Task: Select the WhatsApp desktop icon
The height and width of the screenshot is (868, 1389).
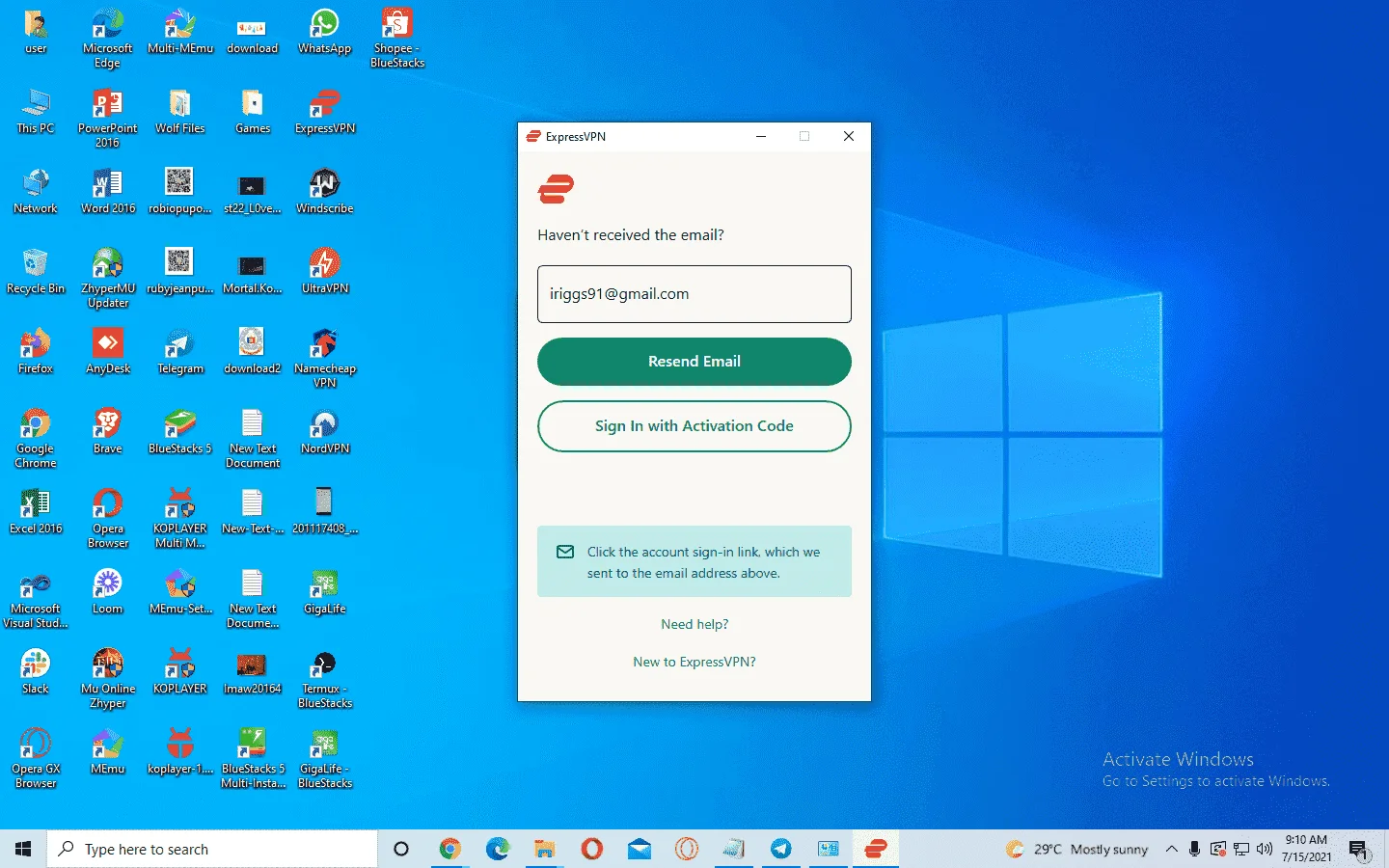Action: pos(325,31)
